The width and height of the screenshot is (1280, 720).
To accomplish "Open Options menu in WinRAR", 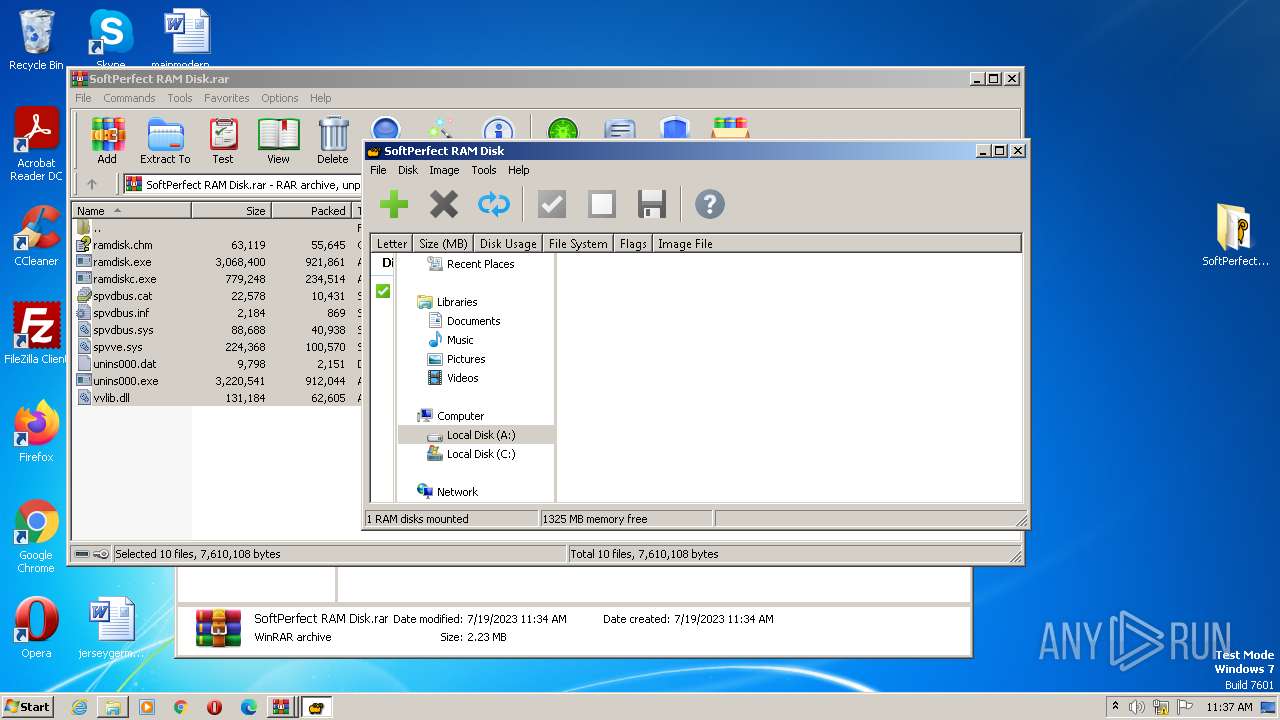I will tap(280, 98).
